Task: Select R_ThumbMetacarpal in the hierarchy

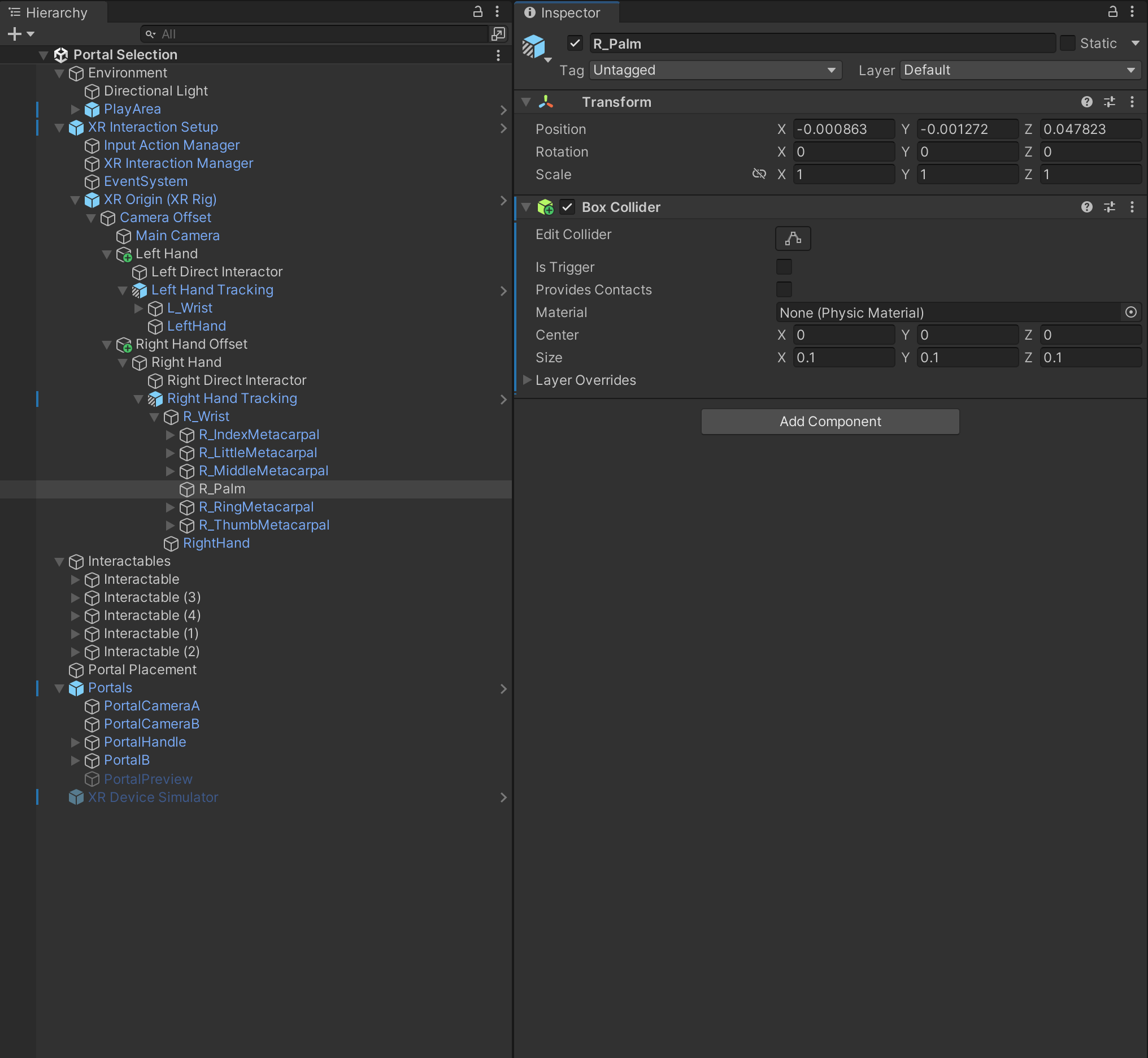Action: tap(264, 525)
